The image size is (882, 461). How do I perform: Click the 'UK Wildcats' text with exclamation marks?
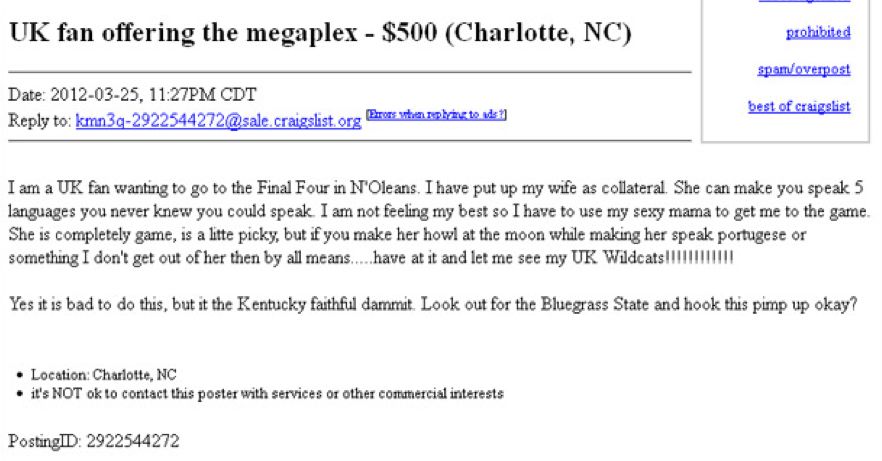coord(652,257)
